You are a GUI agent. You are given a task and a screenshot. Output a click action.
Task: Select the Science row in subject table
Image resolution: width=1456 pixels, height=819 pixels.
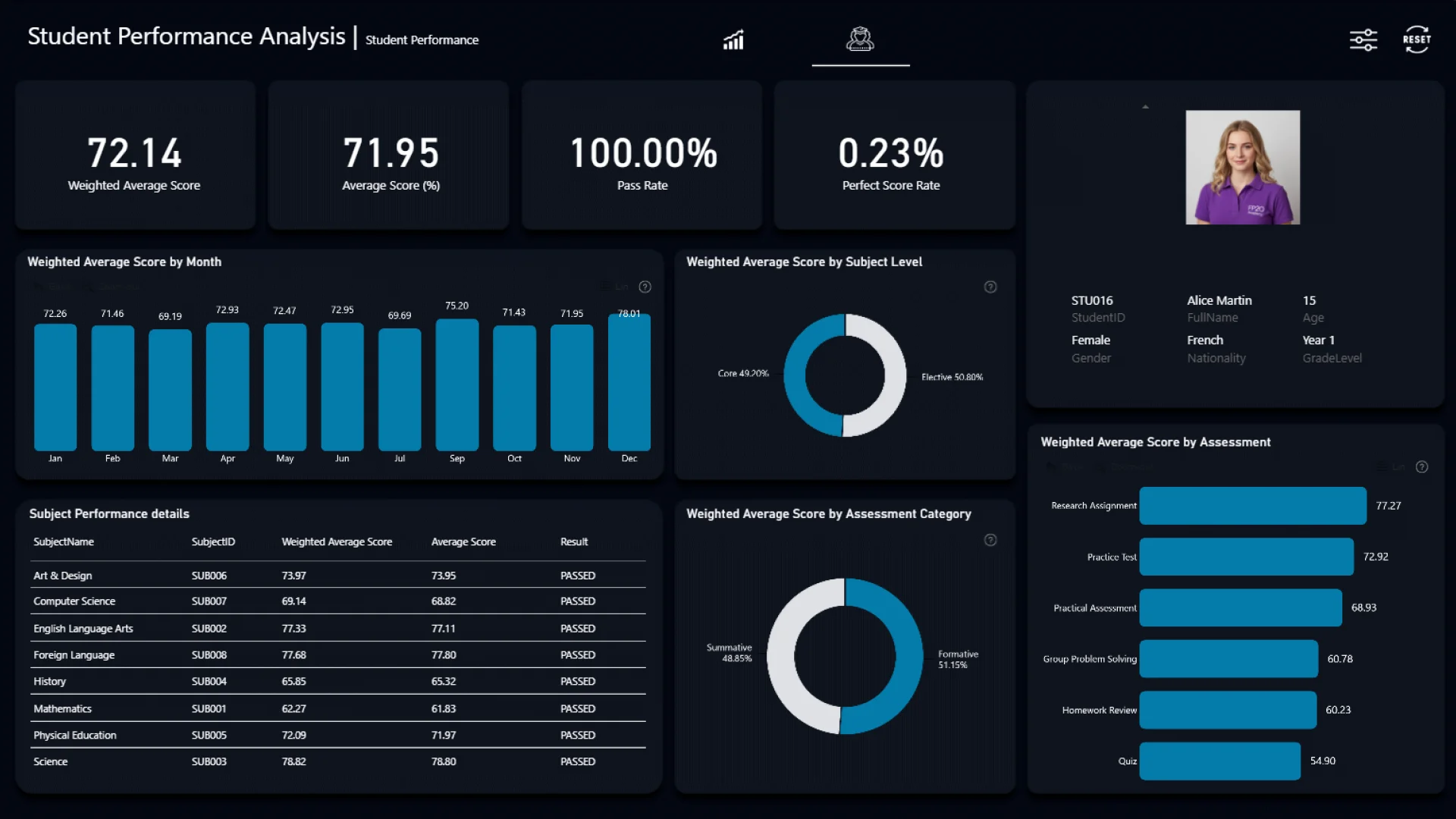[x=50, y=761]
